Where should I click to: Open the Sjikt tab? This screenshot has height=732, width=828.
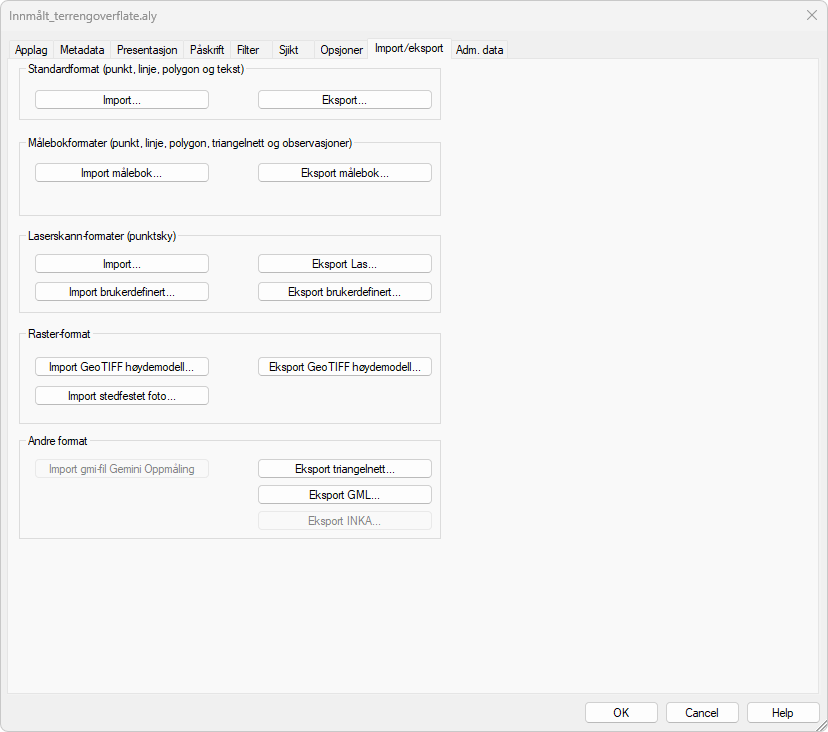point(289,50)
